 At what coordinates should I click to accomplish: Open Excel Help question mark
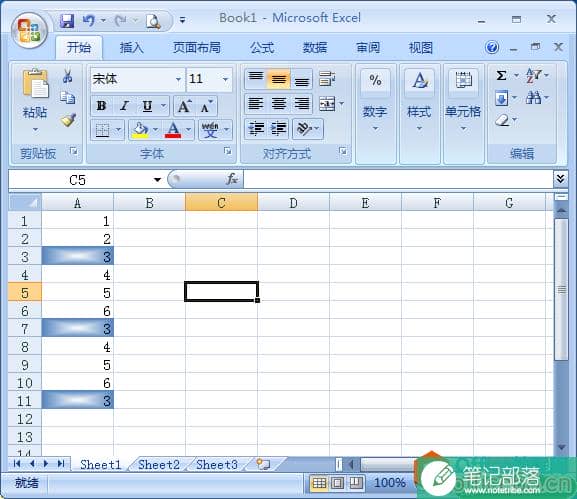[x=492, y=47]
